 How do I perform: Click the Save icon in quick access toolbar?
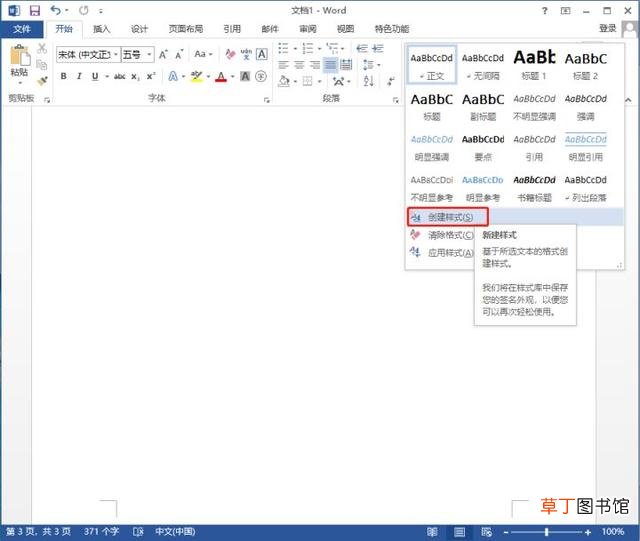point(35,11)
